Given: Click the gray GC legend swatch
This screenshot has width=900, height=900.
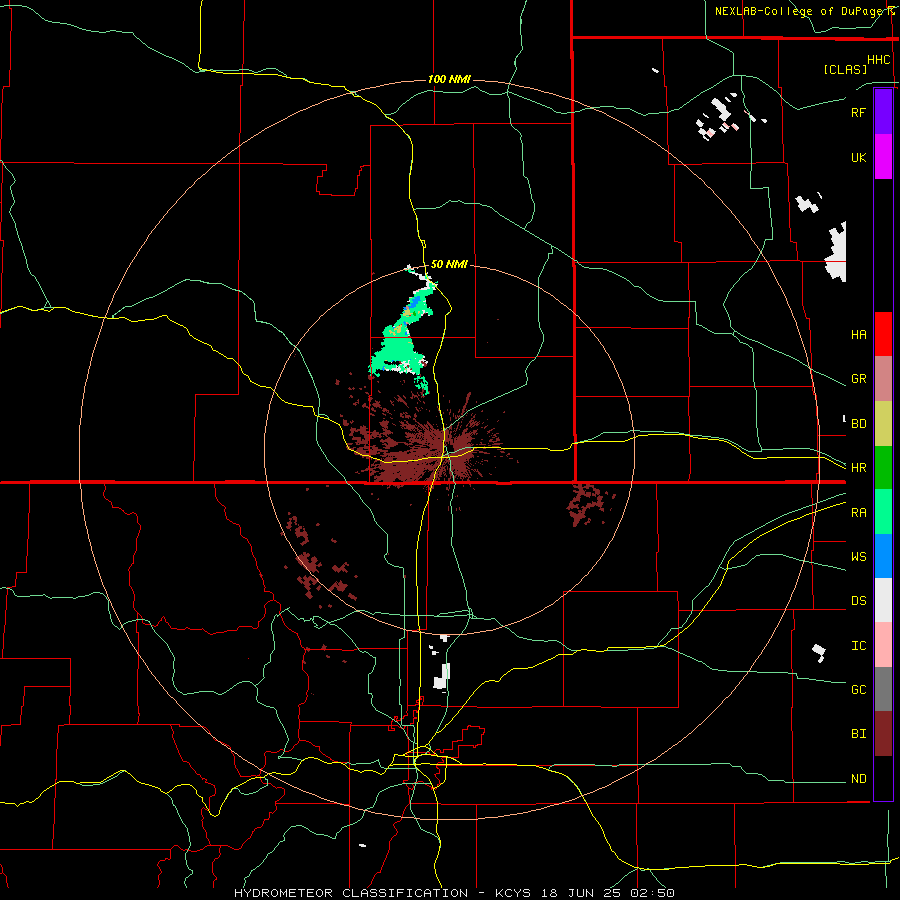Looking at the screenshot, I should [x=883, y=689].
